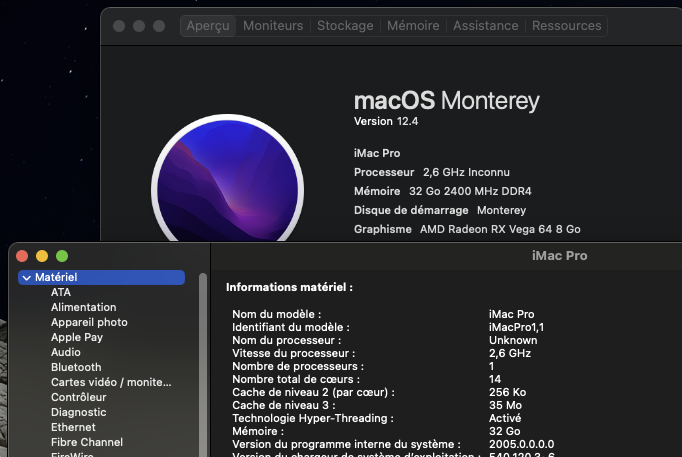Click the firmware version 2005.0.0.0.0 value
682x457 pixels.
[x=522, y=444]
